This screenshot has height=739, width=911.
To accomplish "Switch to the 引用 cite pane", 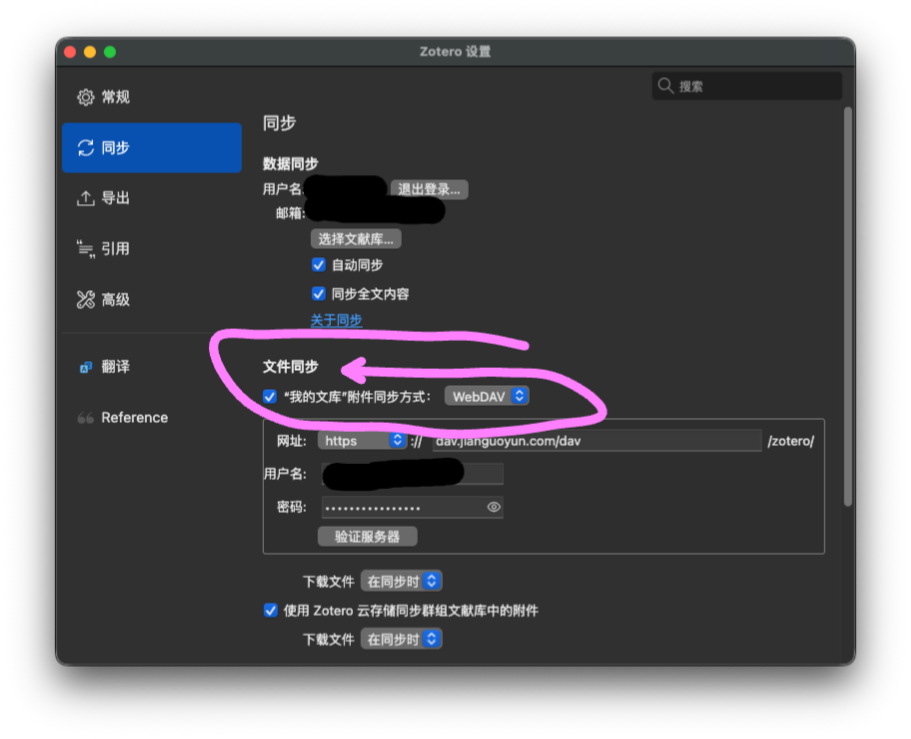I will (x=152, y=249).
